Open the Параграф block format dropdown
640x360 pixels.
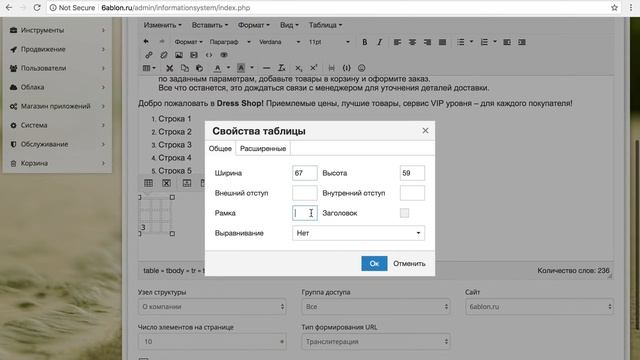[x=230, y=42]
